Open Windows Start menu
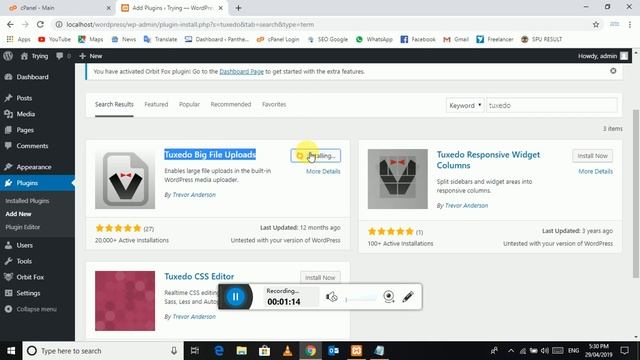 [11, 351]
